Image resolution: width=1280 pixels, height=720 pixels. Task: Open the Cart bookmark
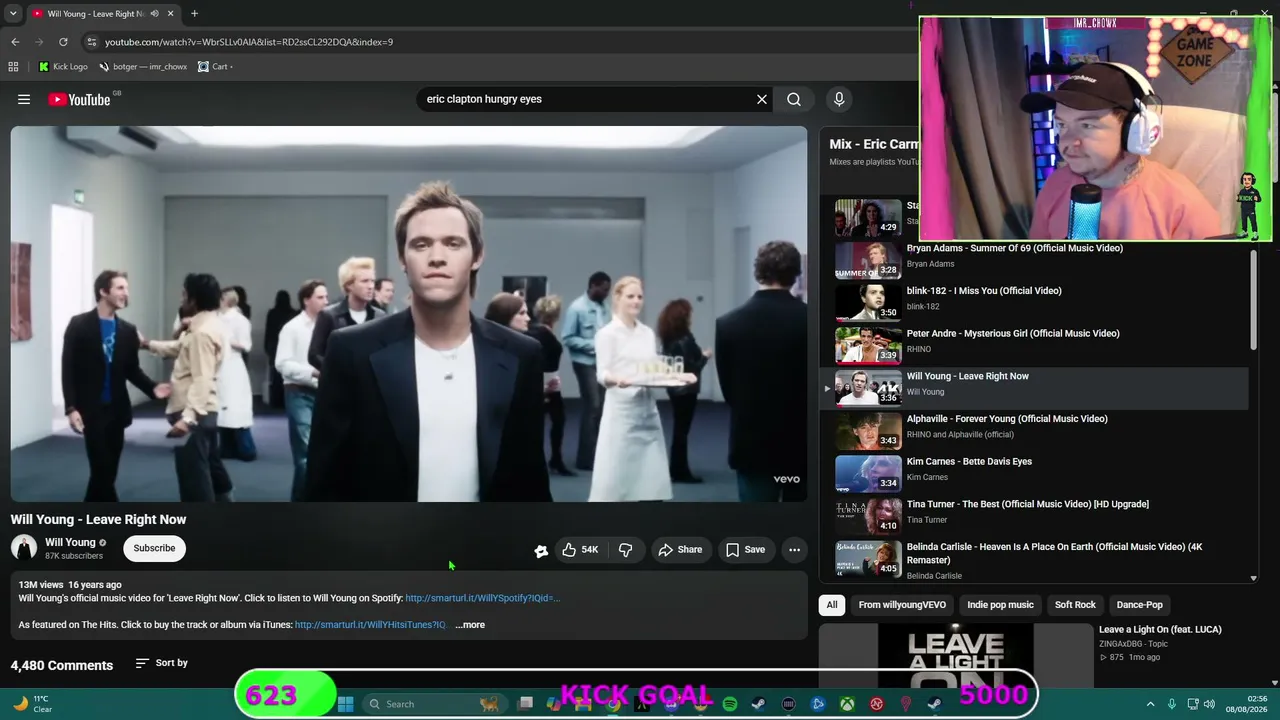point(215,67)
